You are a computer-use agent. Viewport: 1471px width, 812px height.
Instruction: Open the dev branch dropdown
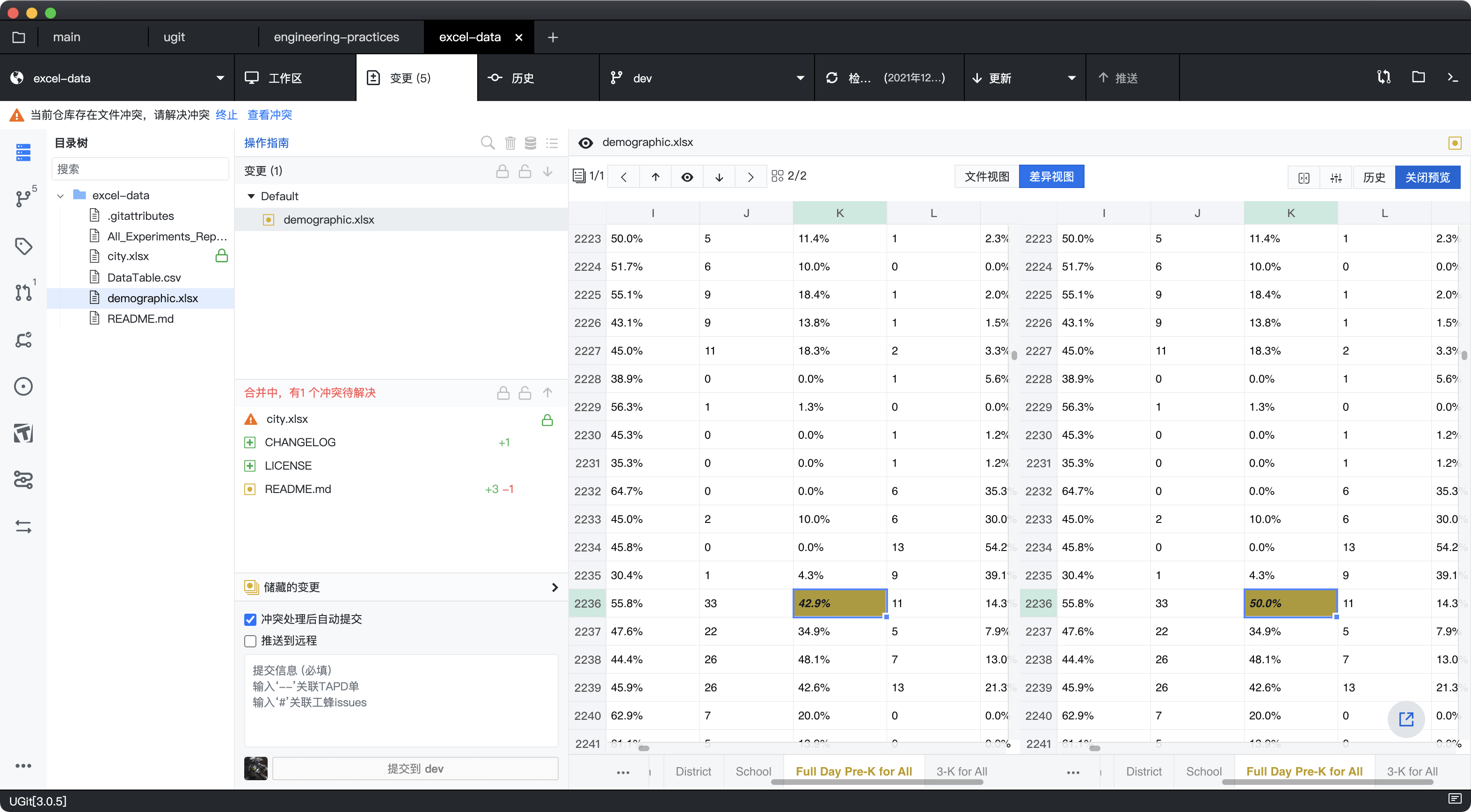706,78
